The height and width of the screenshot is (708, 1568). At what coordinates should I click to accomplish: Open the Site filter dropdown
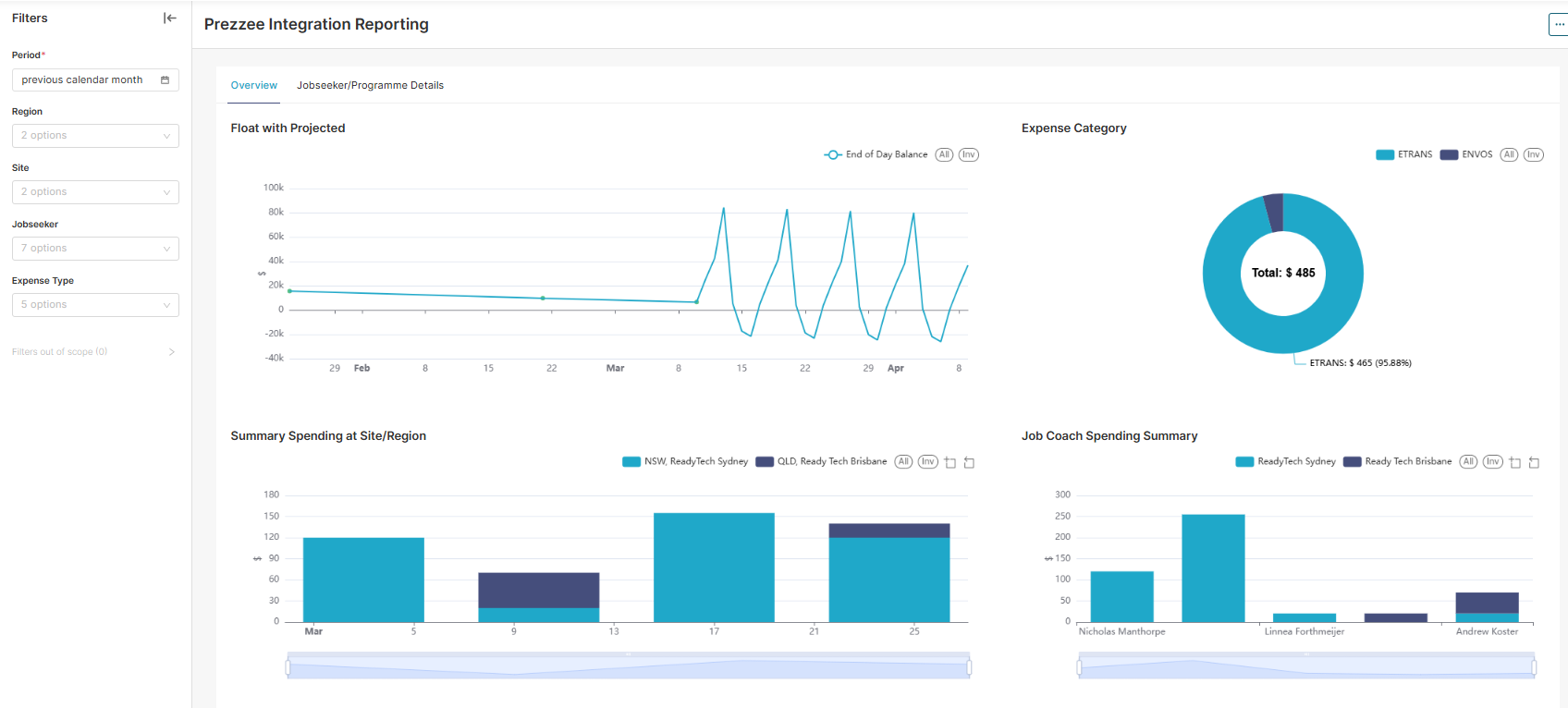click(95, 192)
